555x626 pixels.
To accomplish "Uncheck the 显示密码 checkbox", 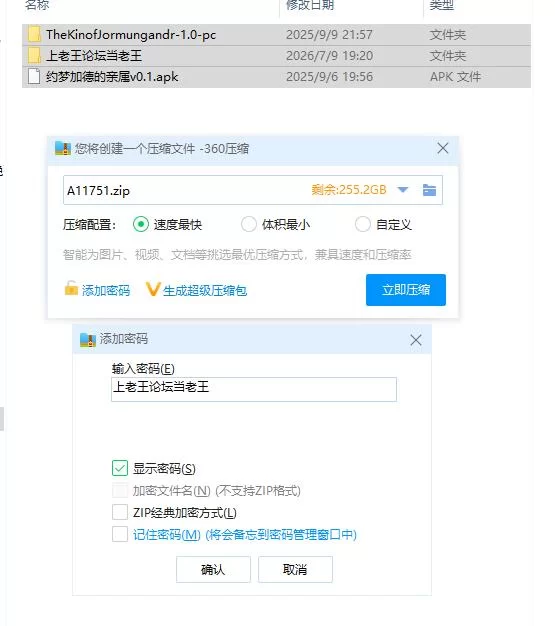I will [x=120, y=468].
